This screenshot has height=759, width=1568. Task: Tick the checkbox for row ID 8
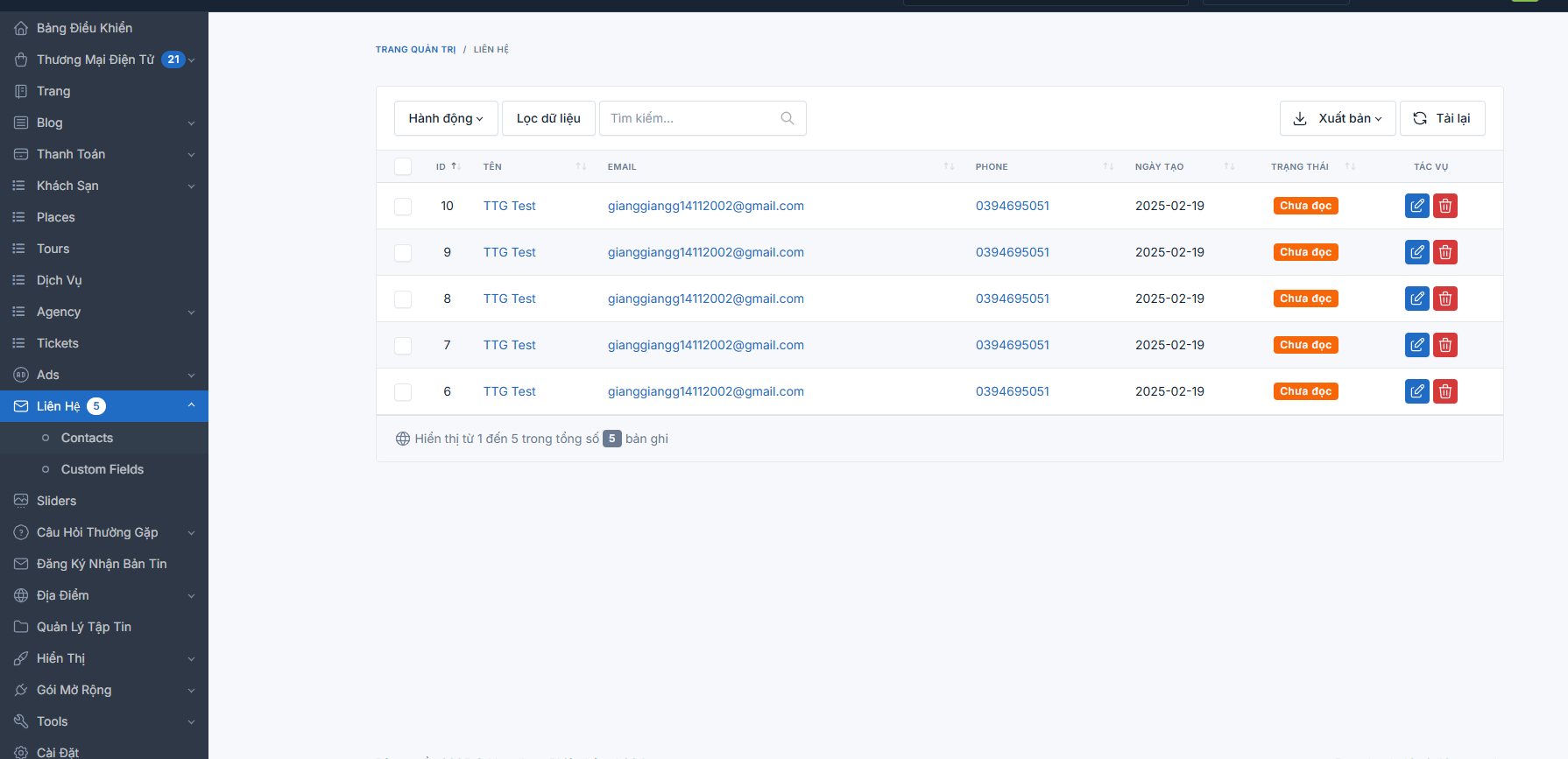point(403,299)
